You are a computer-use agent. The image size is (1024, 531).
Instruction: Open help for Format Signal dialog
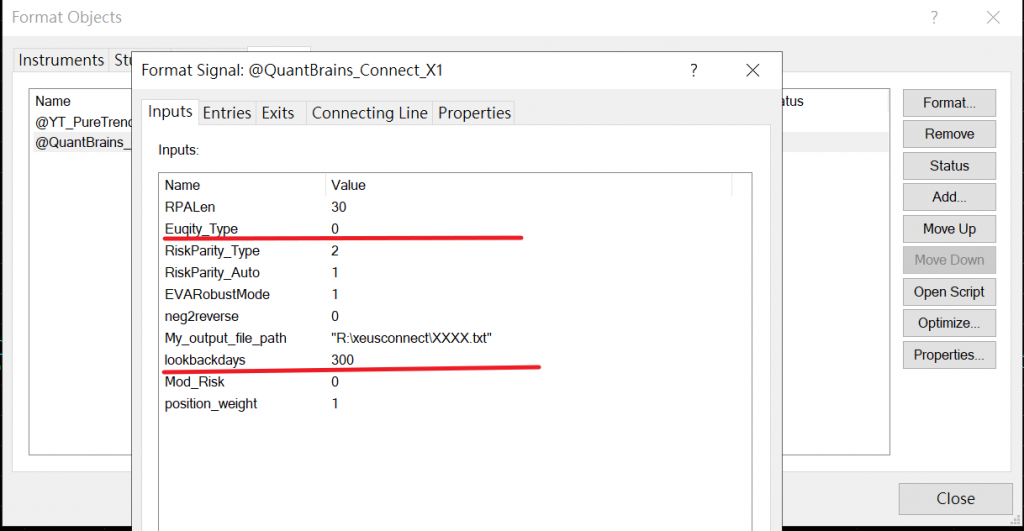(694, 71)
